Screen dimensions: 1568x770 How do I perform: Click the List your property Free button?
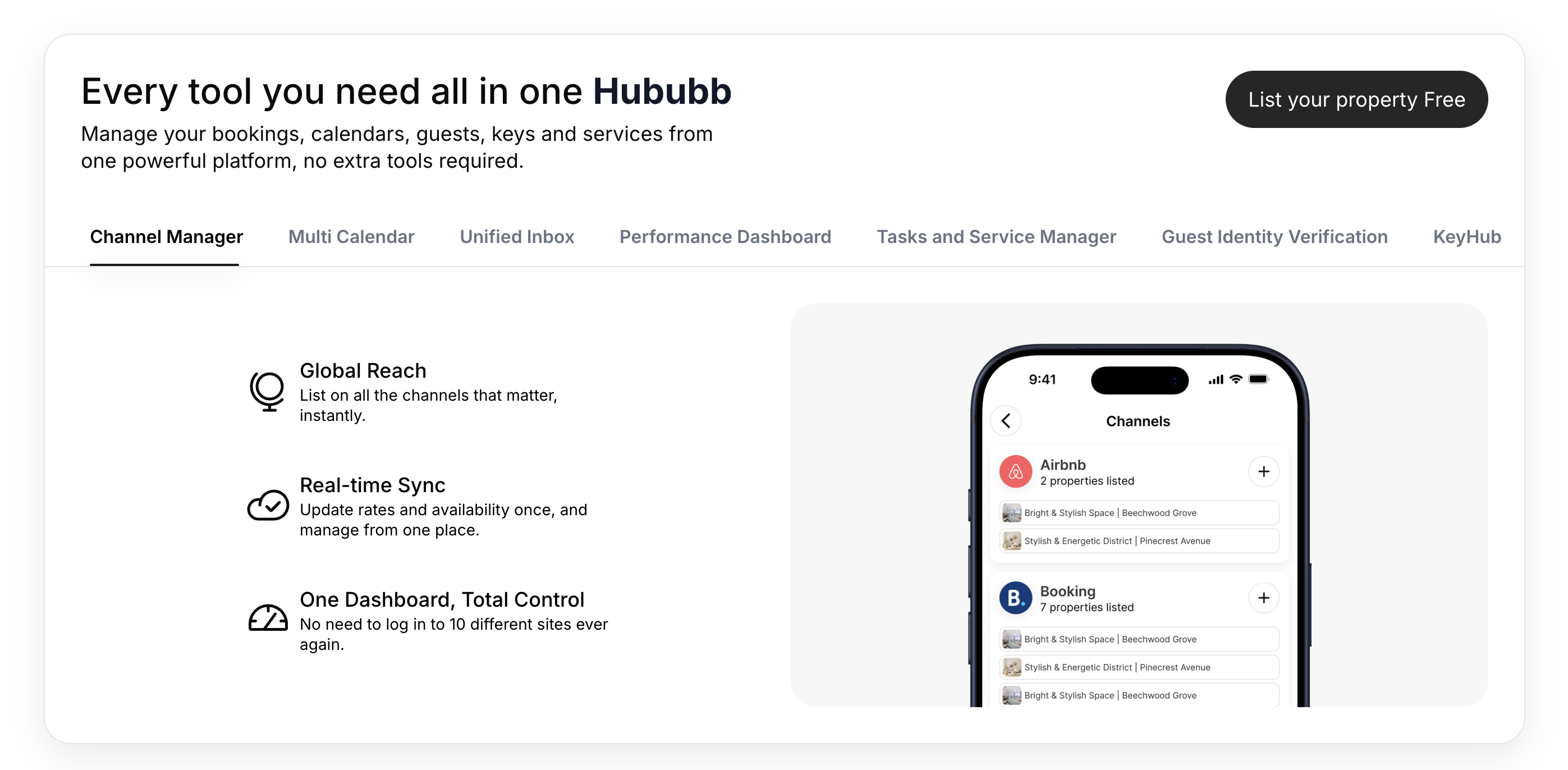tap(1356, 99)
